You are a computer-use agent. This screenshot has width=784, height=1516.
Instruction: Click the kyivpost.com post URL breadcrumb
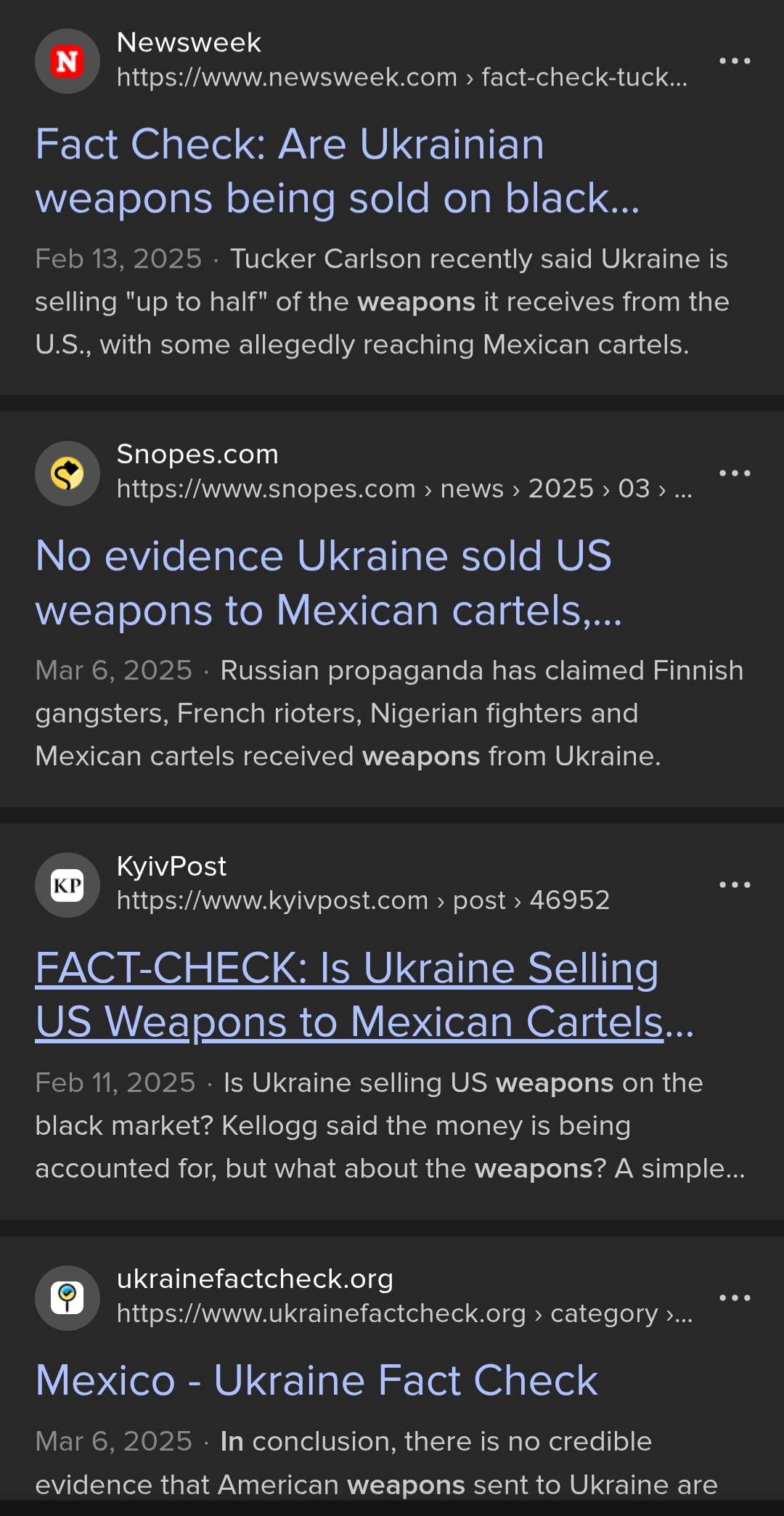[x=363, y=900]
